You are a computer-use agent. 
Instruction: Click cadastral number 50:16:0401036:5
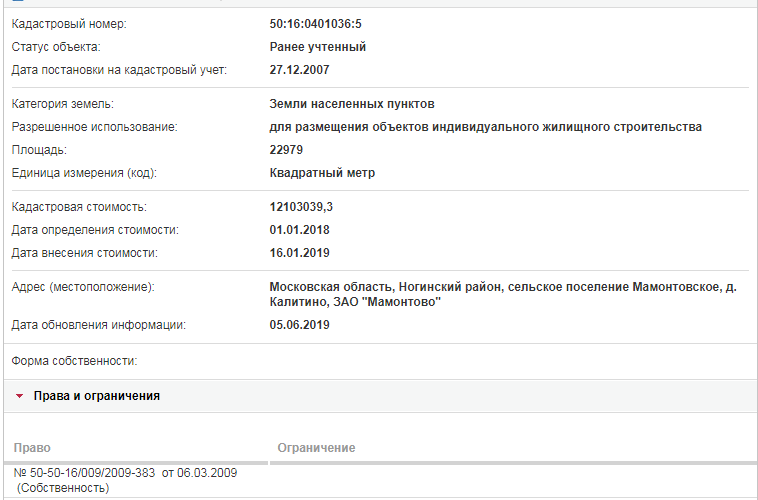point(316,24)
